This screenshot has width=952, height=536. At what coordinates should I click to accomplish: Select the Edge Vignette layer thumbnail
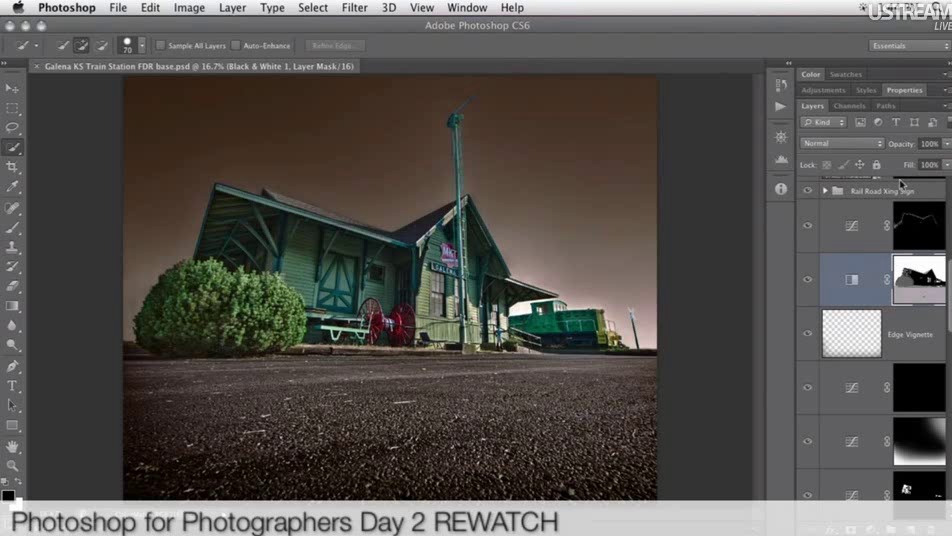(x=851, y=333)
